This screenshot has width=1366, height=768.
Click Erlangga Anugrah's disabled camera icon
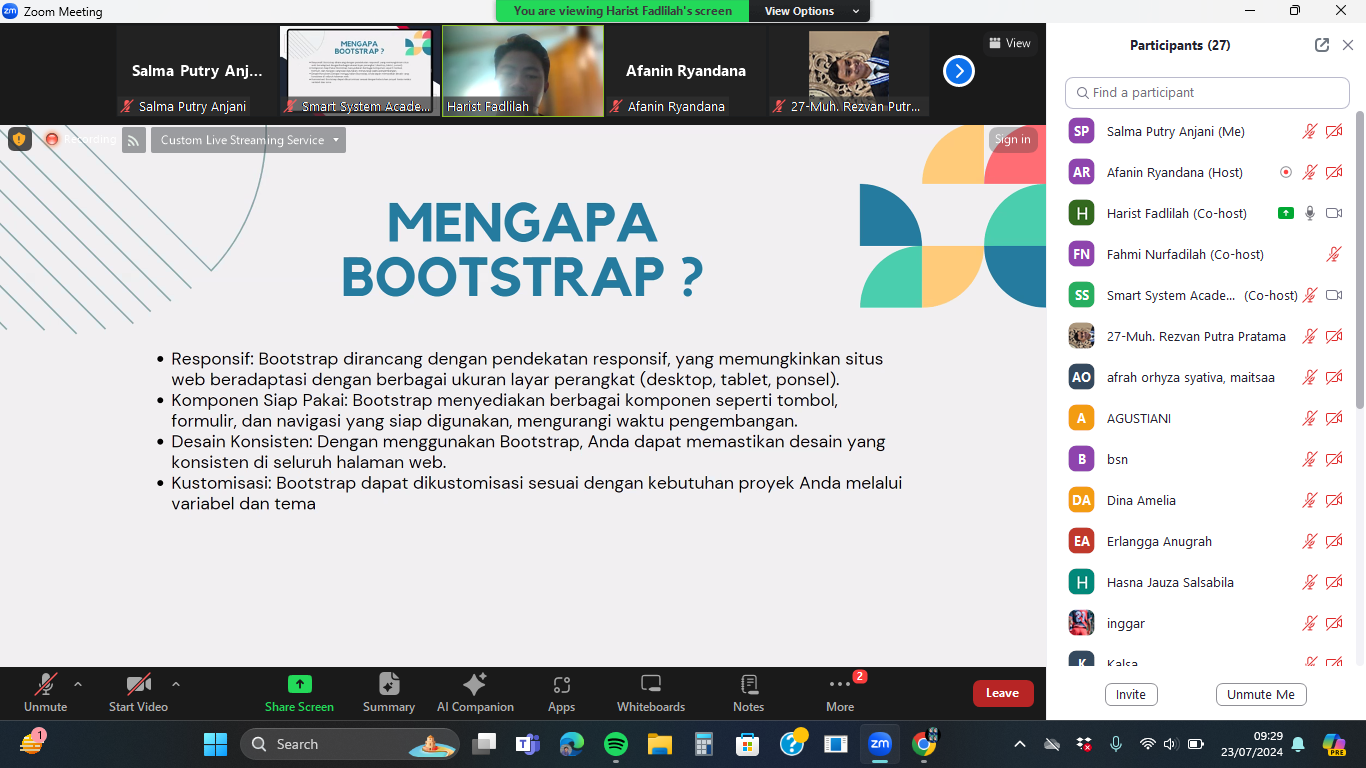1333,541
